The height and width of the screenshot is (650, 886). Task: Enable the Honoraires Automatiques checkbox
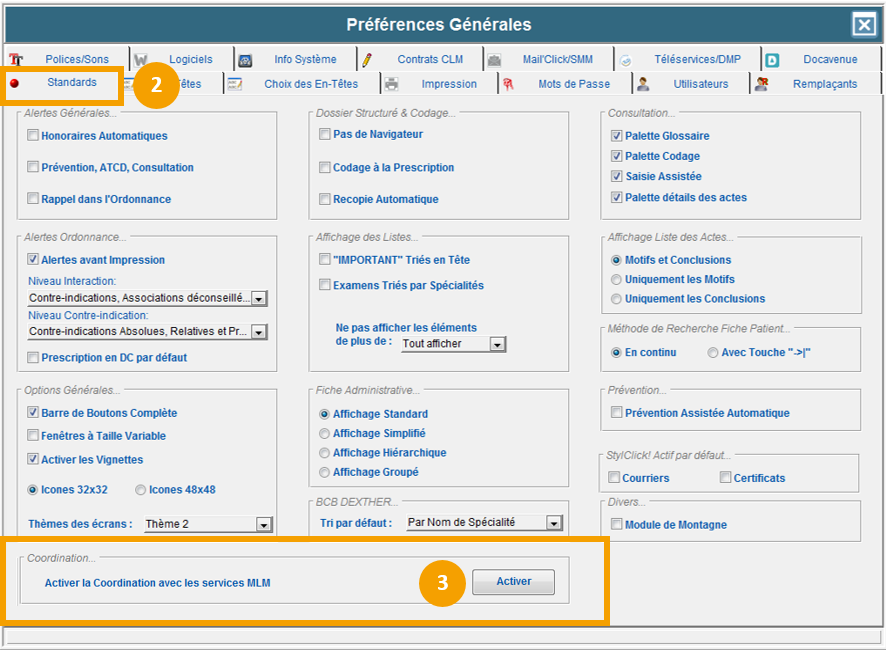coord(34,136)
